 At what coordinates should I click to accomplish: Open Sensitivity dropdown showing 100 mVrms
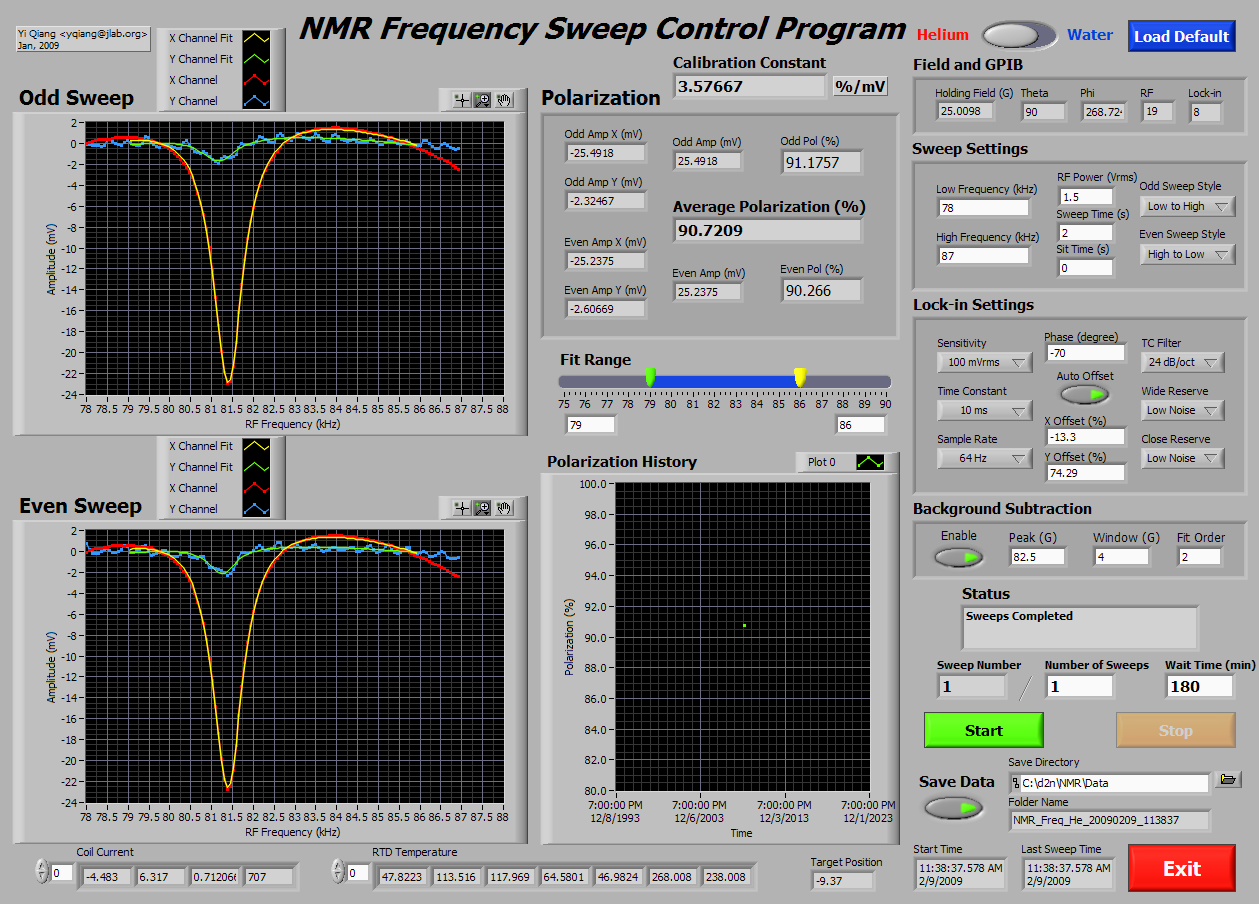point(985,362)
